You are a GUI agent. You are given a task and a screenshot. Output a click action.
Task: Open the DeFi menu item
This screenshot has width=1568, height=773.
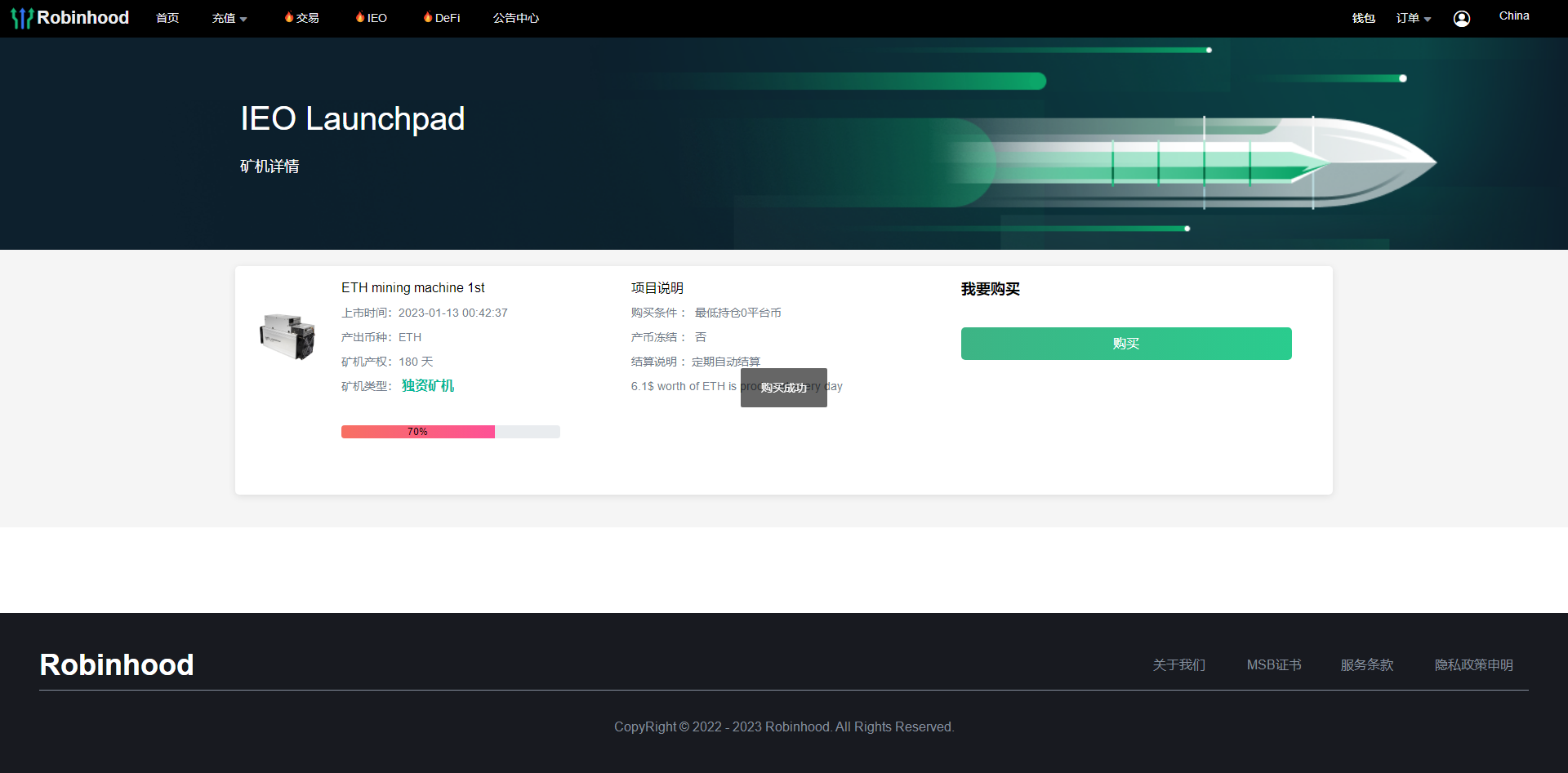pyautogui.click(x=448, y=18)
